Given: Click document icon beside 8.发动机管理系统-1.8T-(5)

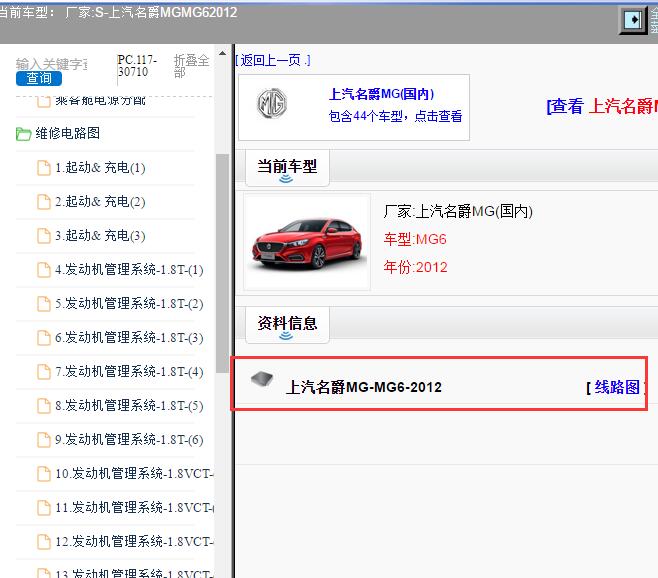Looking at the screenshot, I should pyautogui.click(x=44, y=405).
